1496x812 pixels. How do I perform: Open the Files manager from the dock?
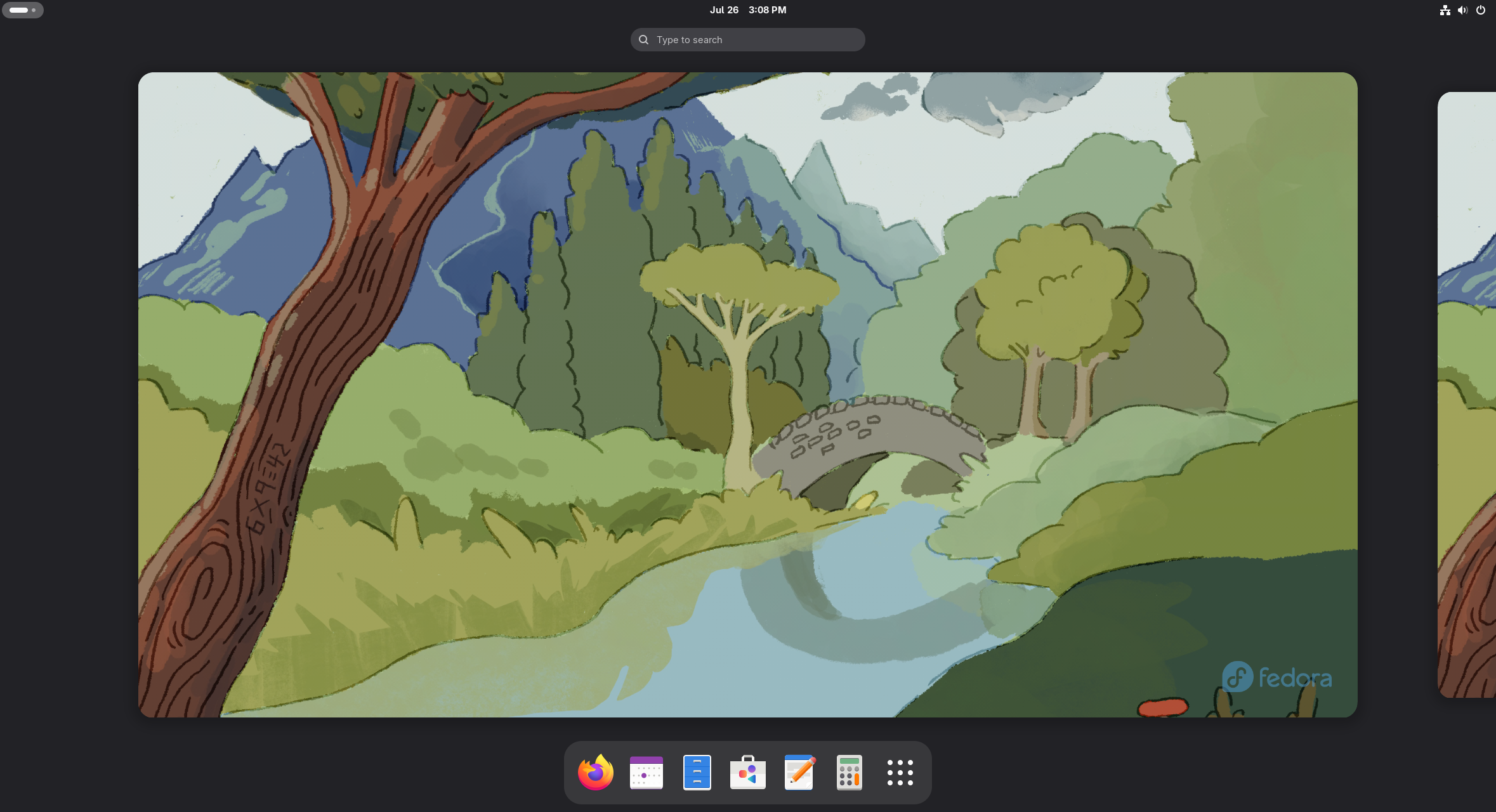coord(697,772)
